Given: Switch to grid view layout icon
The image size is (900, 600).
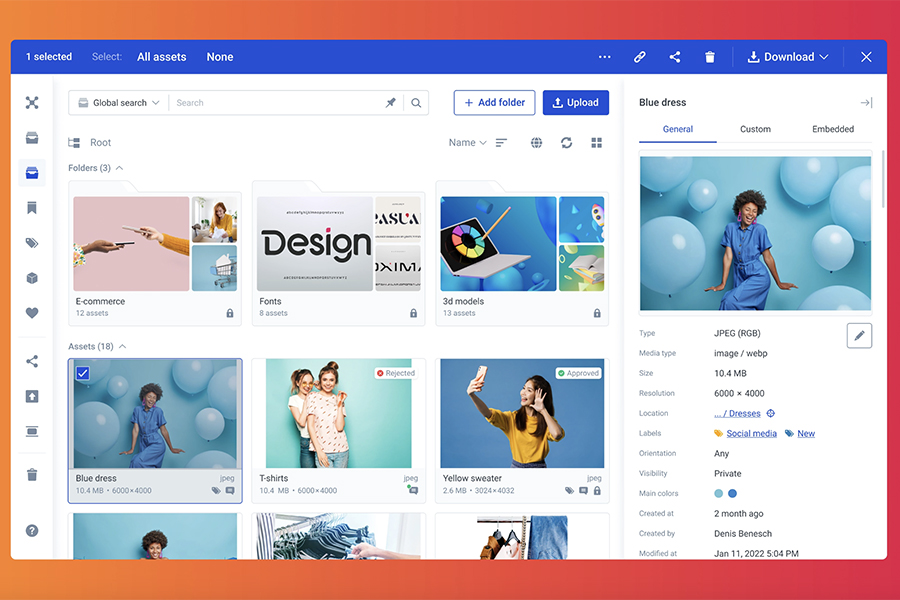Looking at the screenshot, I should (x=597, y=143).
